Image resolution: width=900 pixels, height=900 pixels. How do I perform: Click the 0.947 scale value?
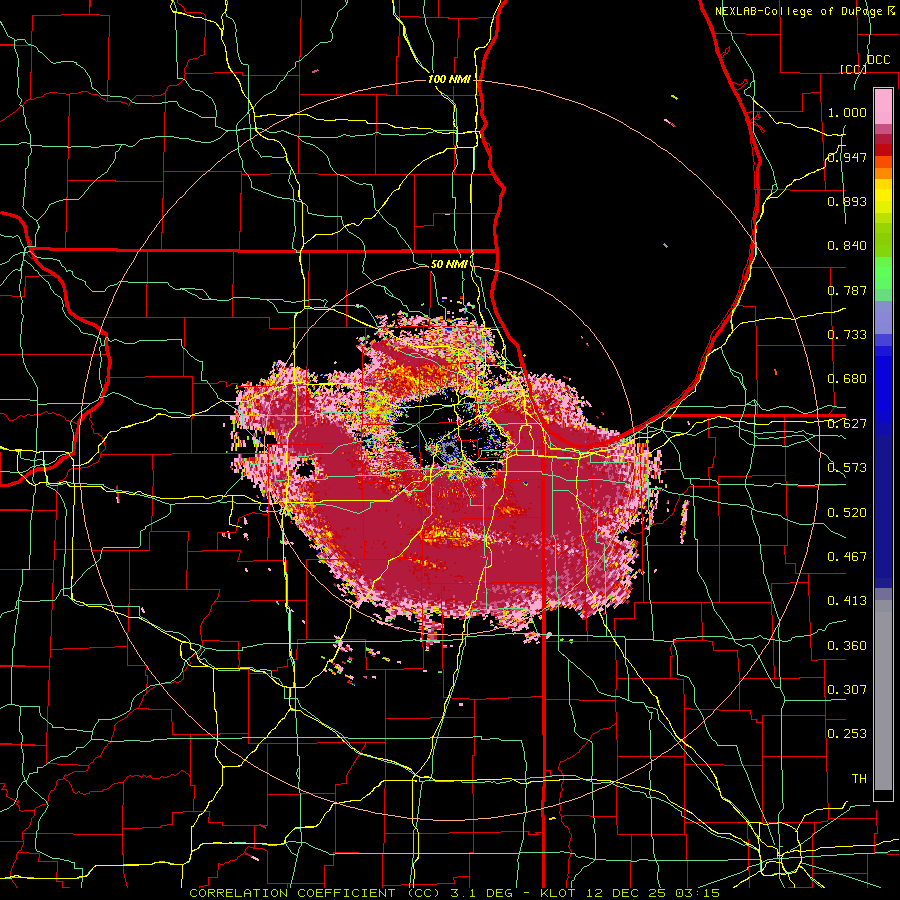pos(847,157)
